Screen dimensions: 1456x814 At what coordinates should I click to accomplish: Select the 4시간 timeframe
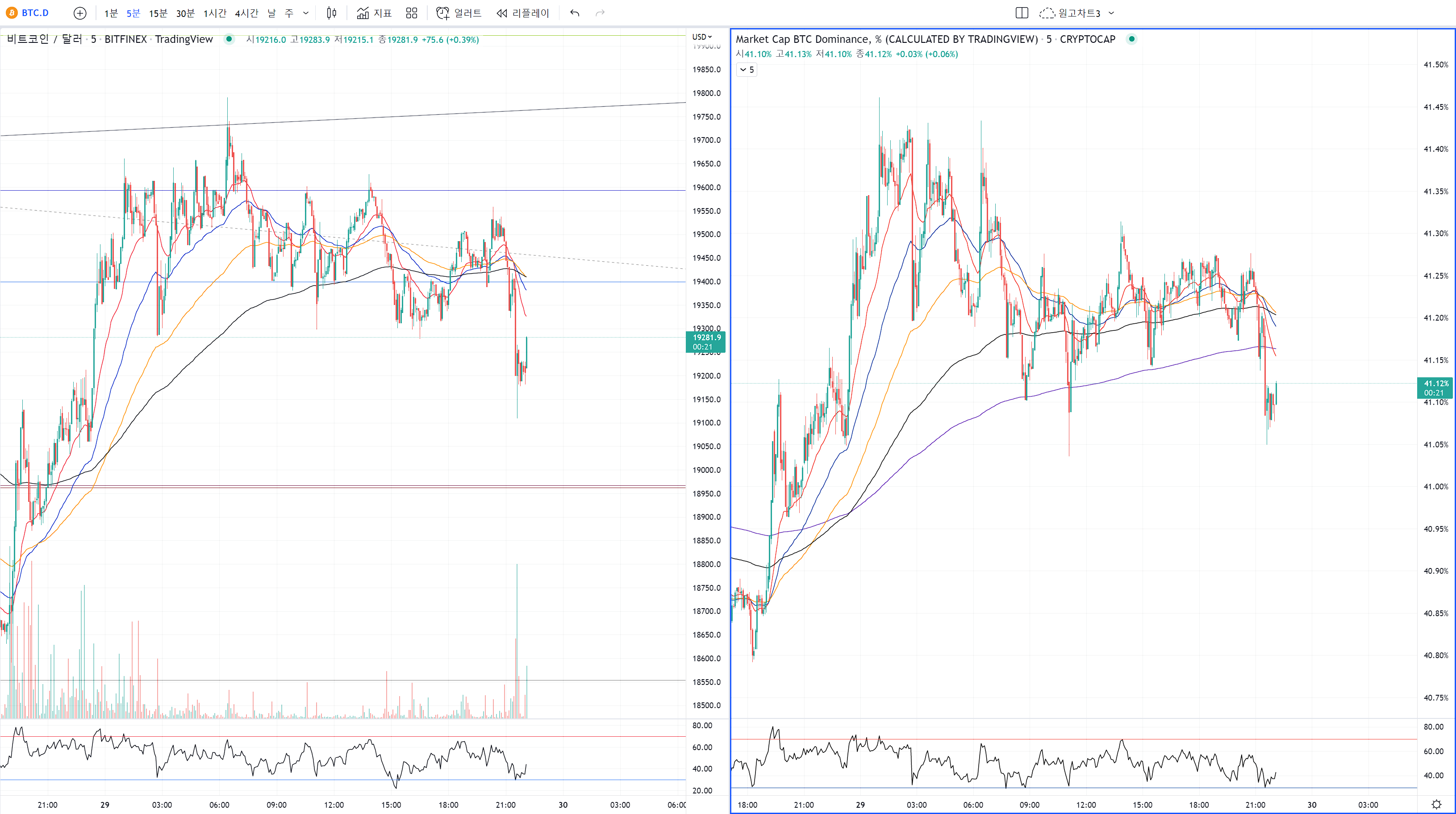pyautogui.click(x=246, y=13)
